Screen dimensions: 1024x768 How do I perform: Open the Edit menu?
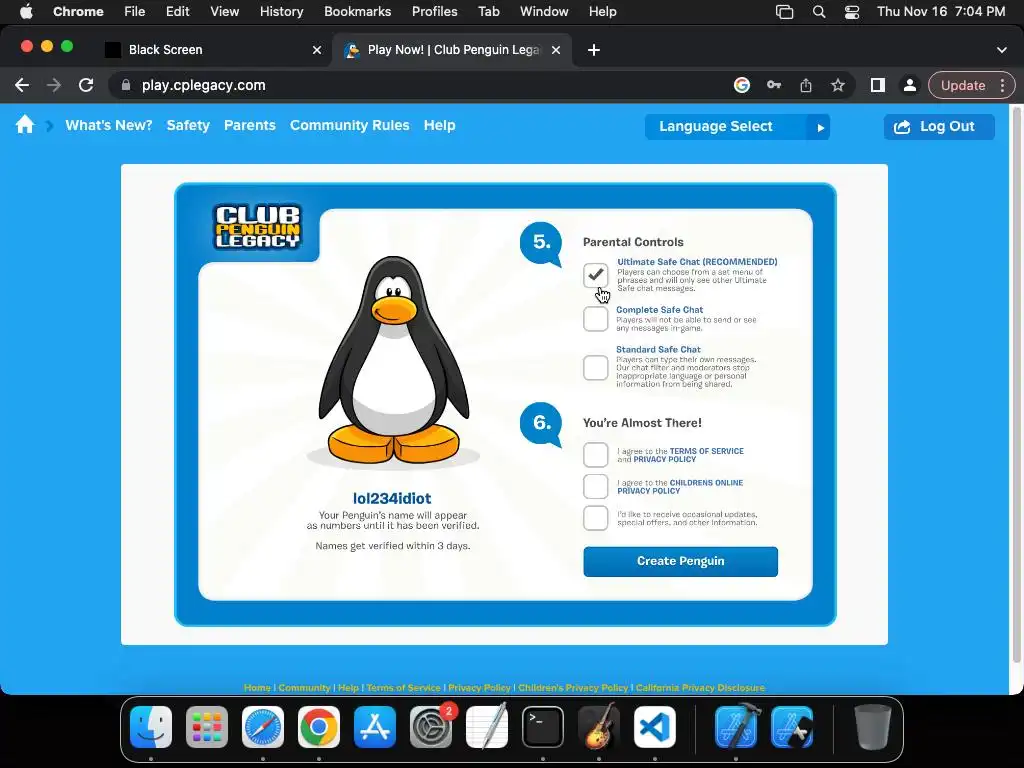pos(178,12)
